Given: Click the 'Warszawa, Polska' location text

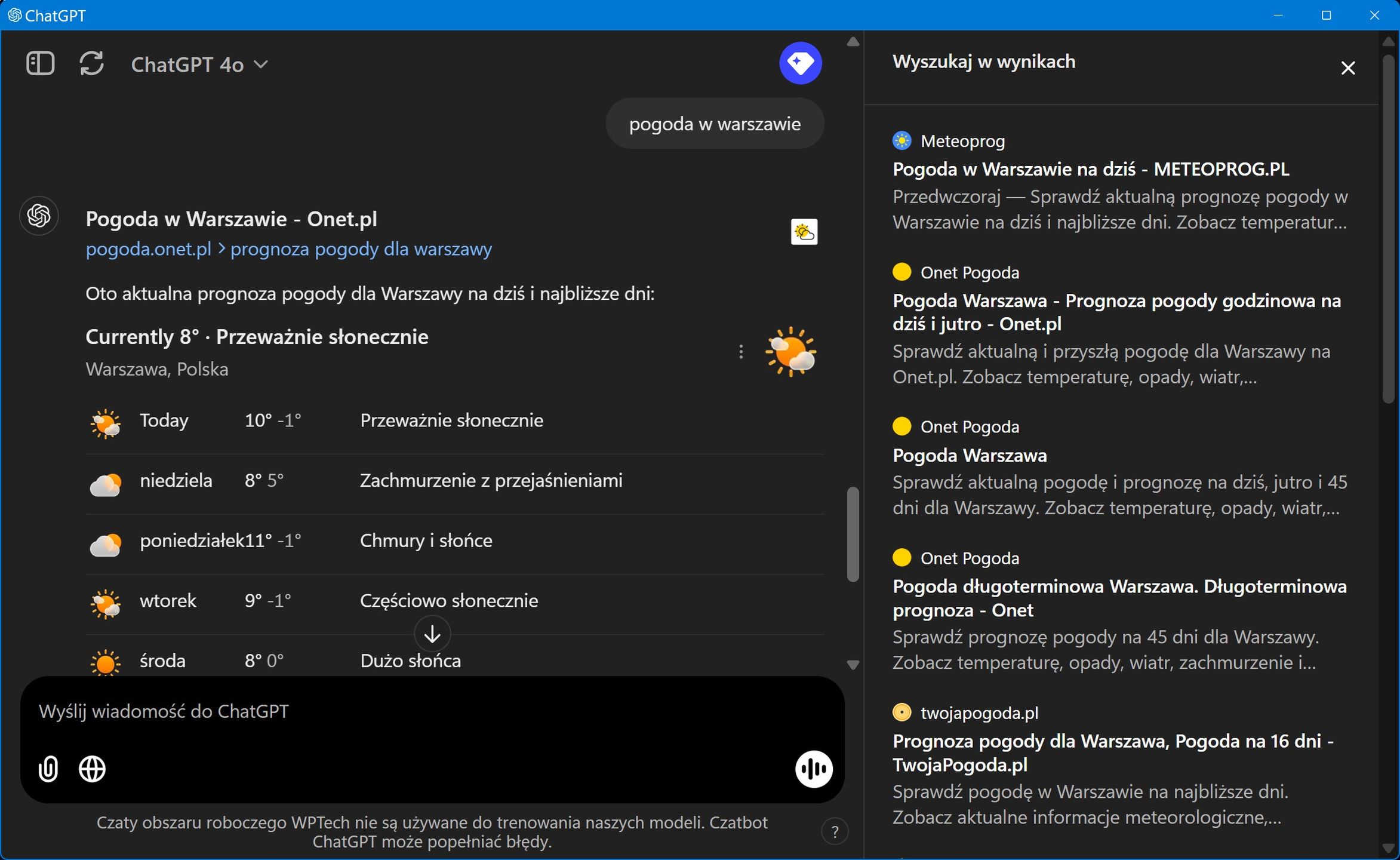Looking at the screenshot, I should pyautogui.click(x=157, y=370).
